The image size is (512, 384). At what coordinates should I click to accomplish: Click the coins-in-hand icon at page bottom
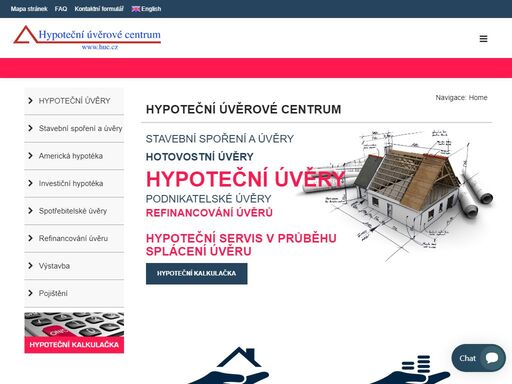[x=410, y=369]
